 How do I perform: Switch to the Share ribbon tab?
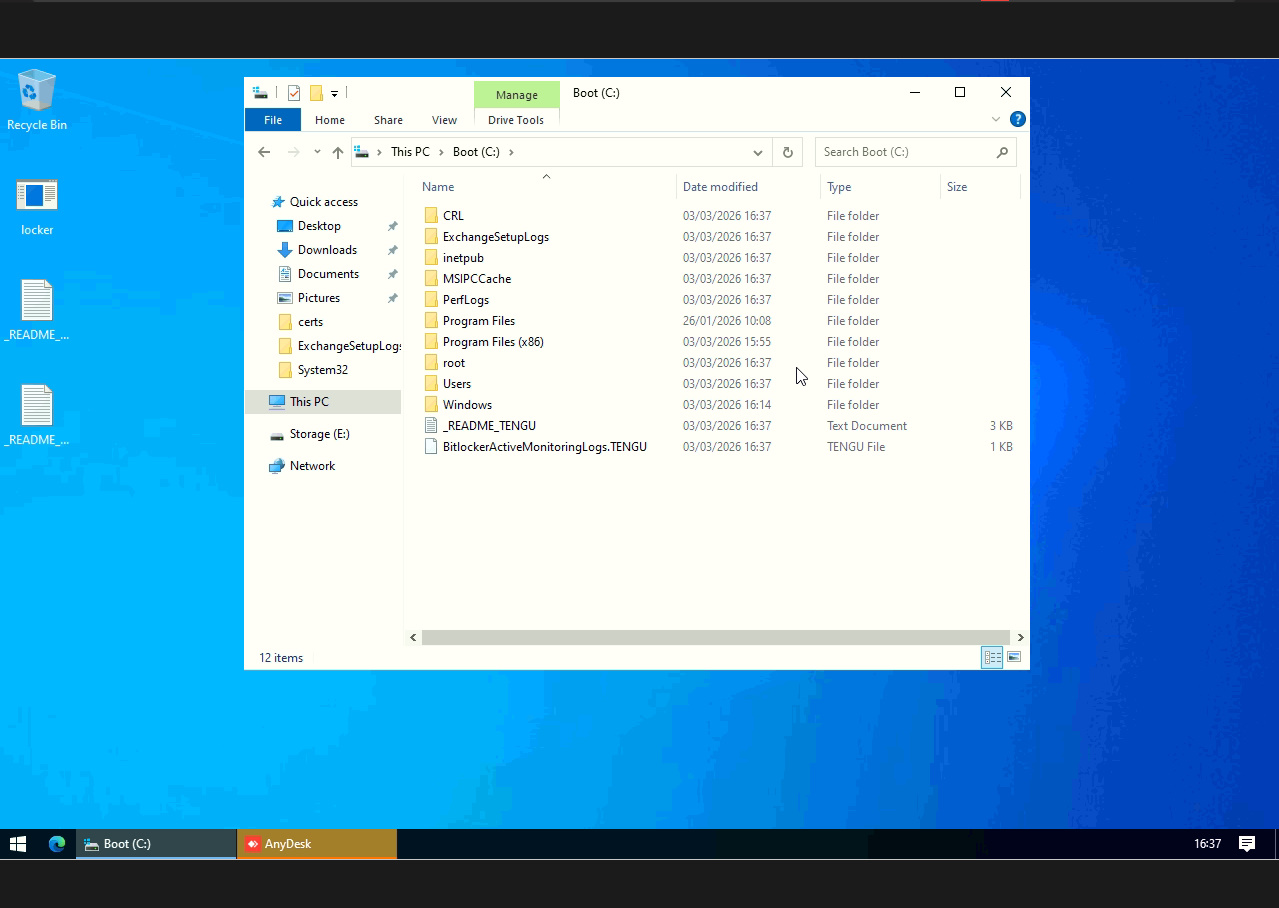click(x=388, y=120)
